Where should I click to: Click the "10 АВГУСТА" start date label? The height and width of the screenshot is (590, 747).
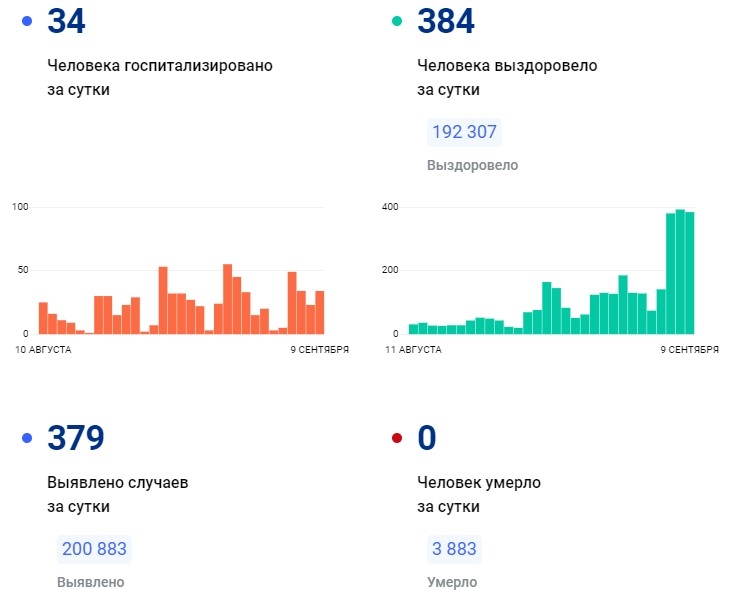[41, 350]
